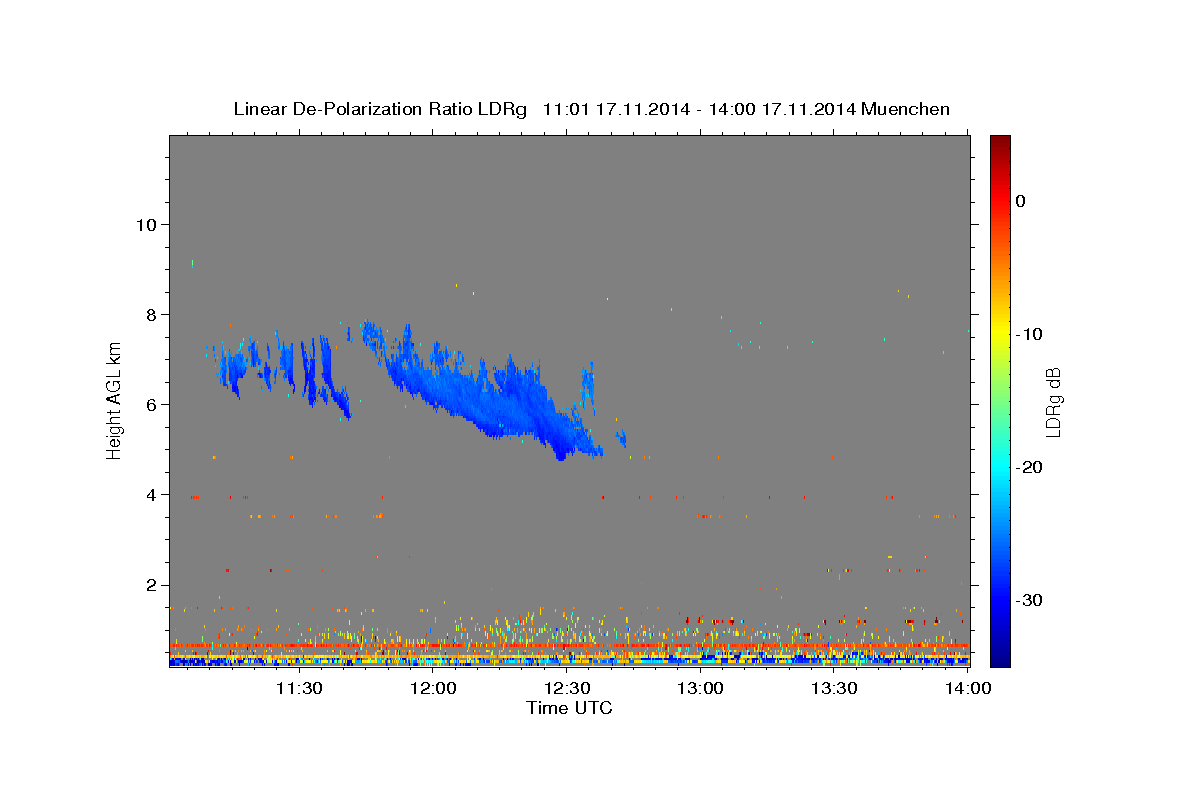Click the colorbar tick label '-10'
The width and height of the screenshot is (1200, 800).
(1030, 334)
